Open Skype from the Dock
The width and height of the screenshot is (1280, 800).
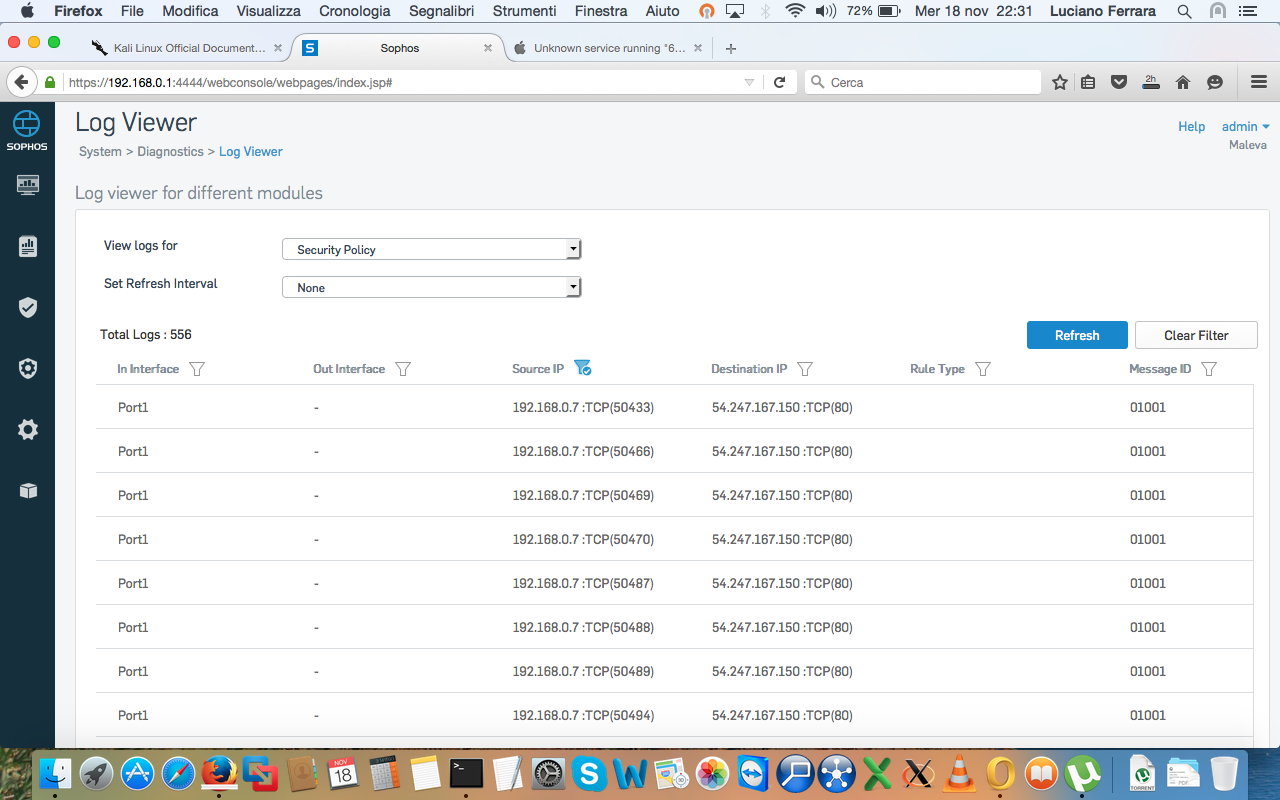click(x=590, y=773)
